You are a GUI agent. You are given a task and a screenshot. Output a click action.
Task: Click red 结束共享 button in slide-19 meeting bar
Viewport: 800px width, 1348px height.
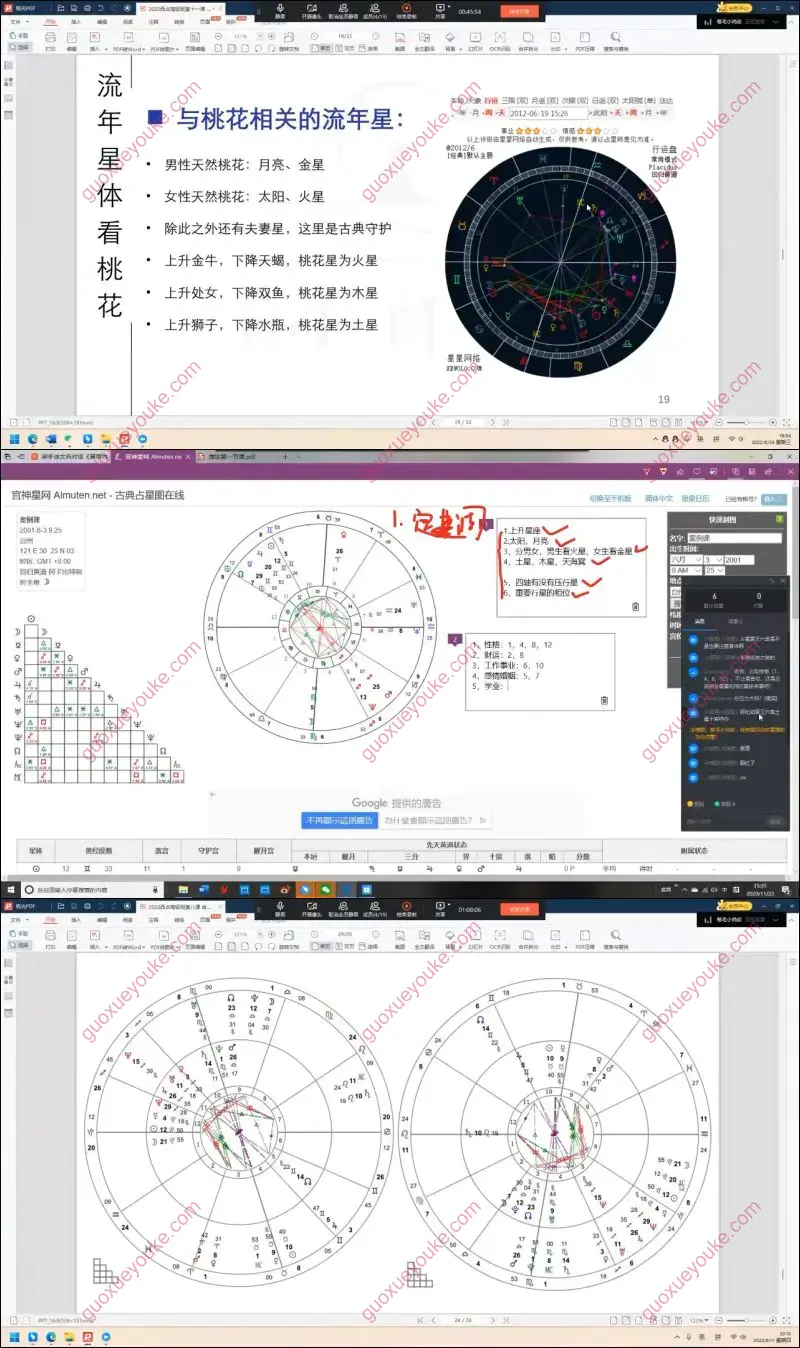(x=519, y=11)
